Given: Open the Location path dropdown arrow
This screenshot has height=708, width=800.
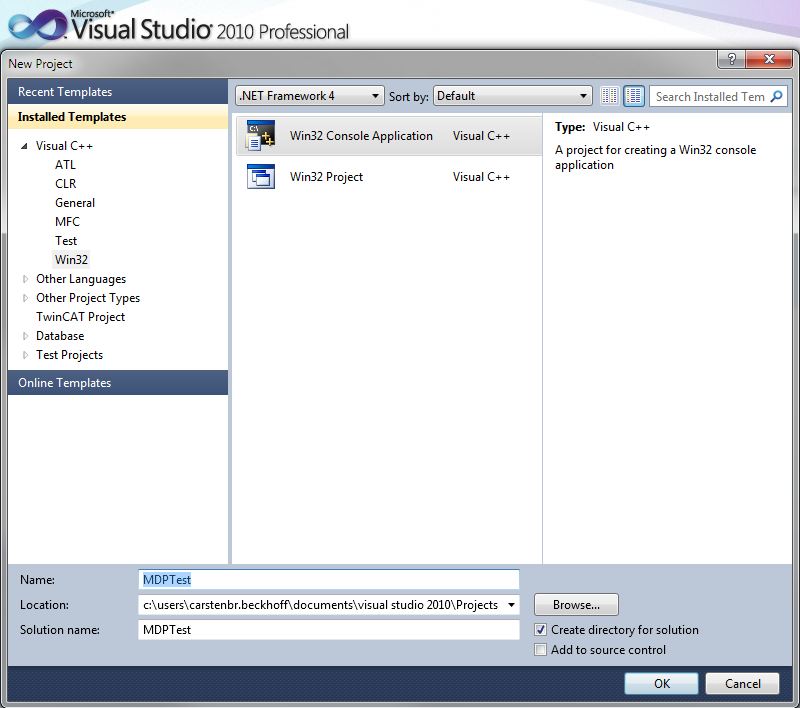Looking at the screenshot, I should point(511,605).
